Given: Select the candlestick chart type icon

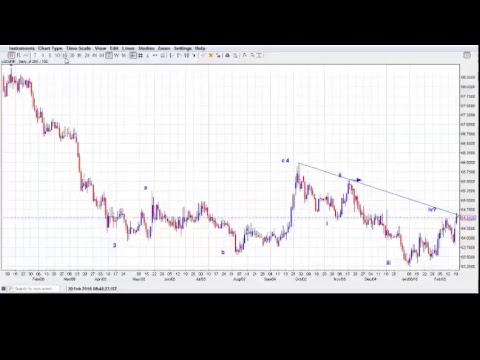Looking at the screenshot, I should click(11, 55).
